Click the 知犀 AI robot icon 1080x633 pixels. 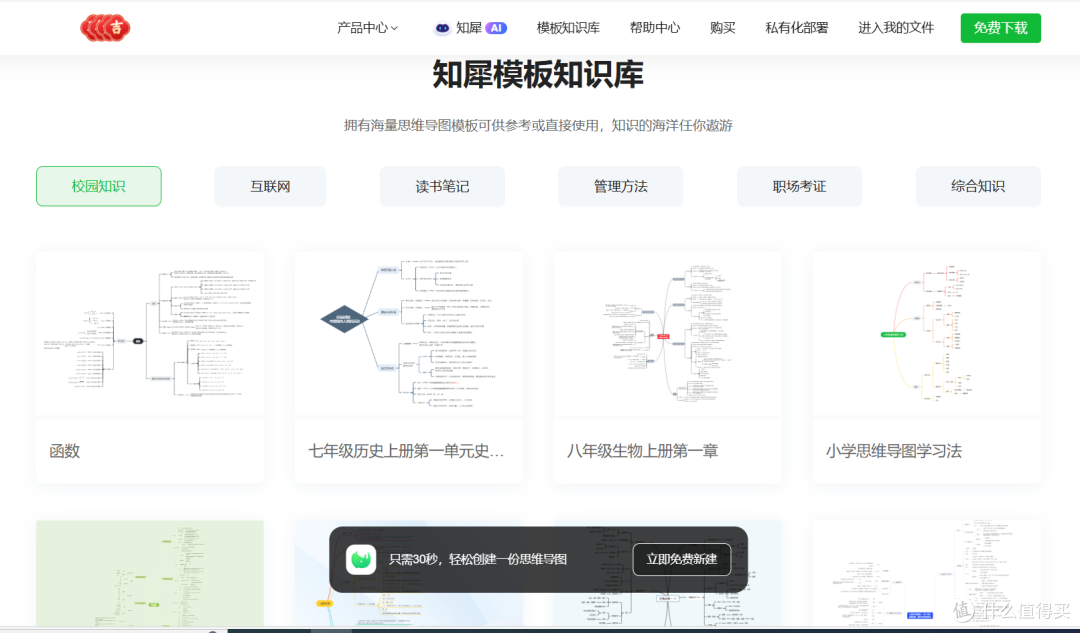coord(442,28)
